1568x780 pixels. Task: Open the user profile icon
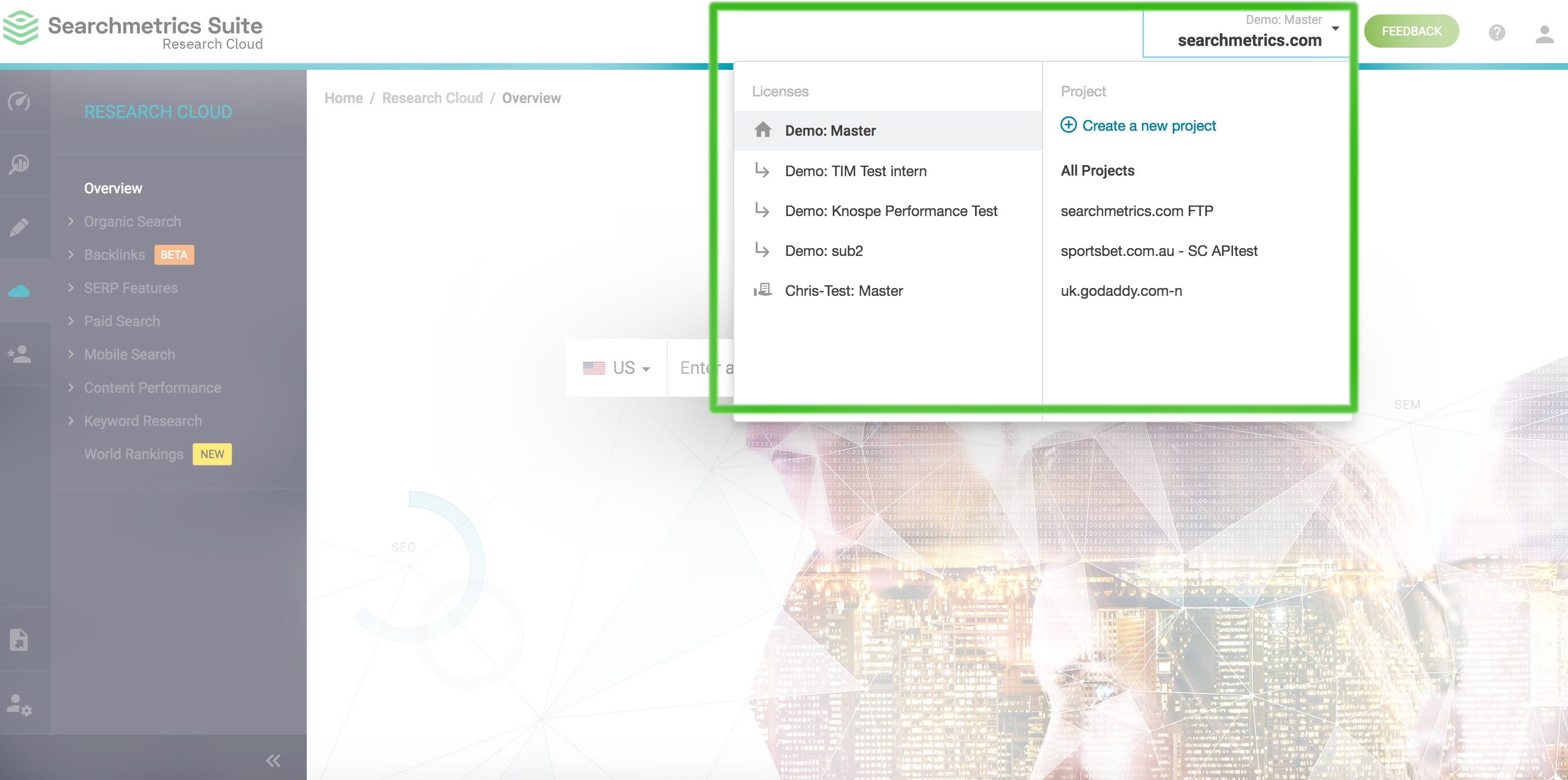tap(1544, 34)
